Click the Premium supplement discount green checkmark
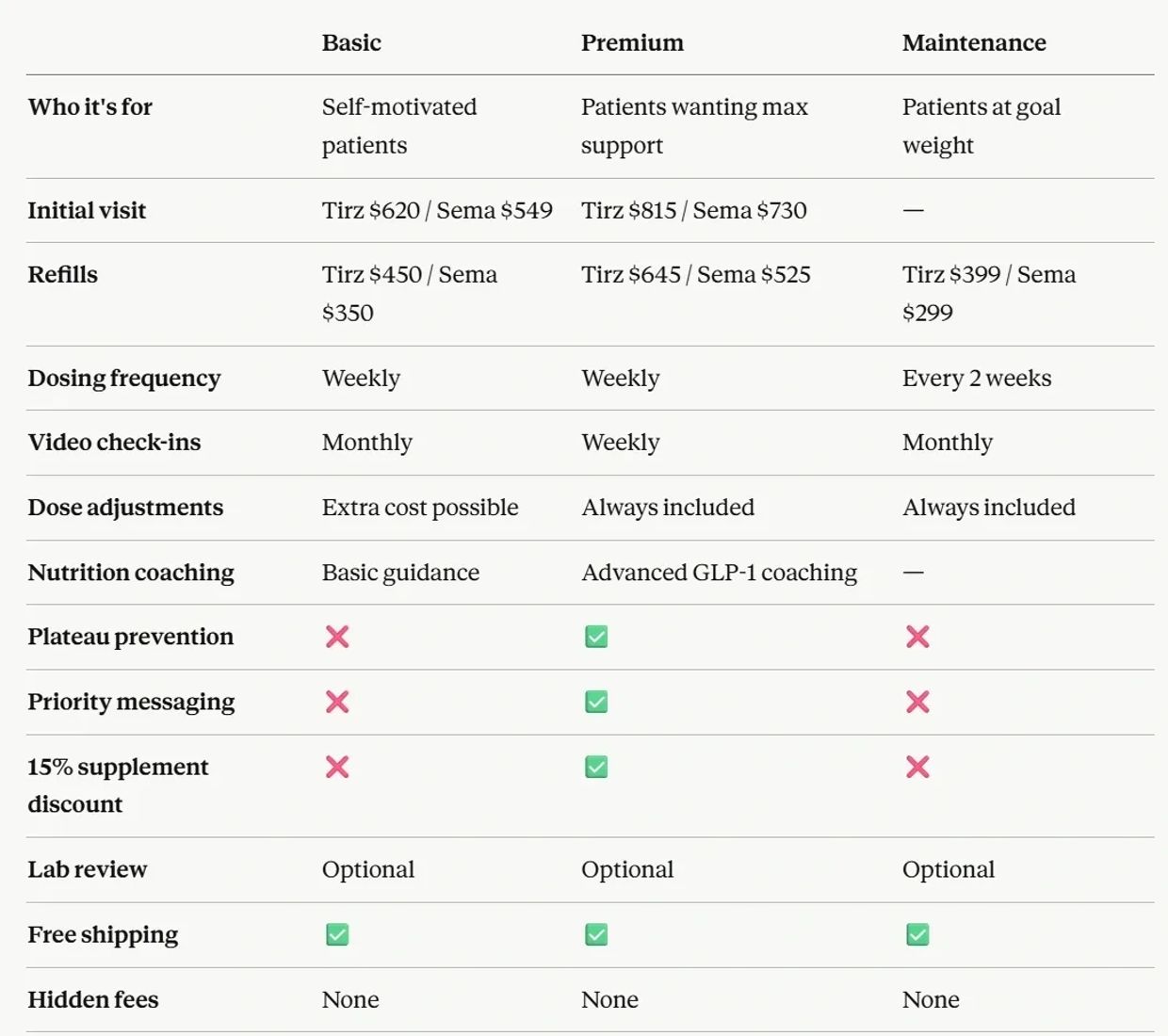Viewport: 1168px width, 1036px height. (x=596, y=767)
